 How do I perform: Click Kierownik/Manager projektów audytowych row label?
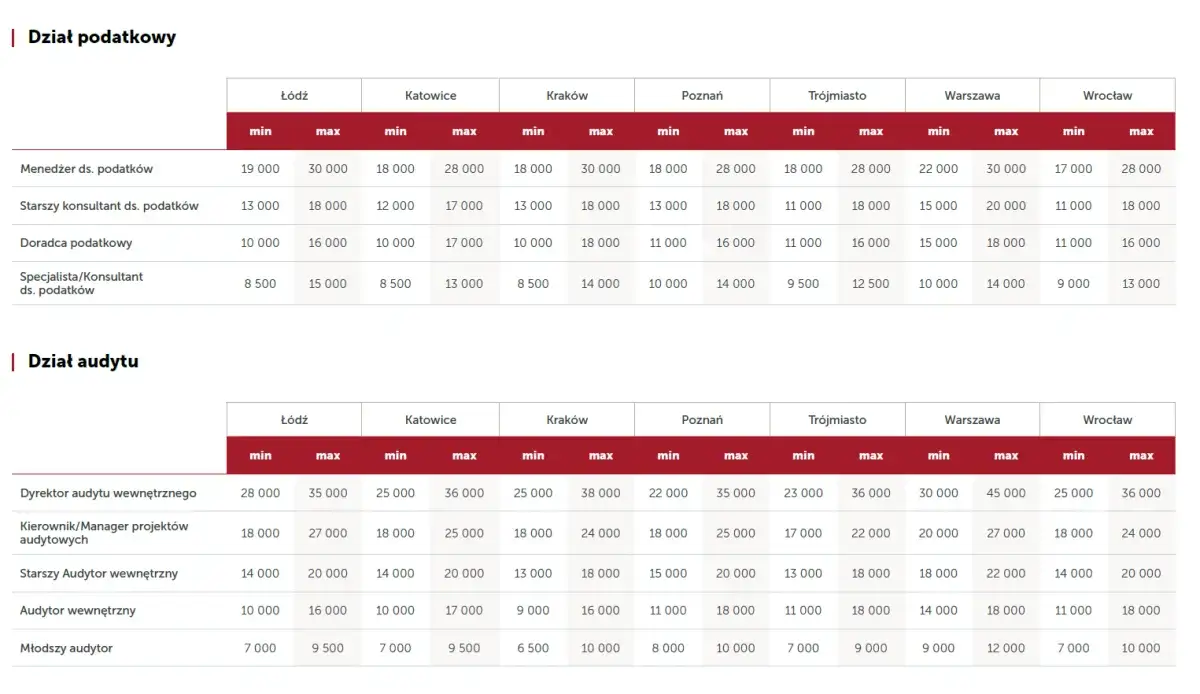[104, 533]
